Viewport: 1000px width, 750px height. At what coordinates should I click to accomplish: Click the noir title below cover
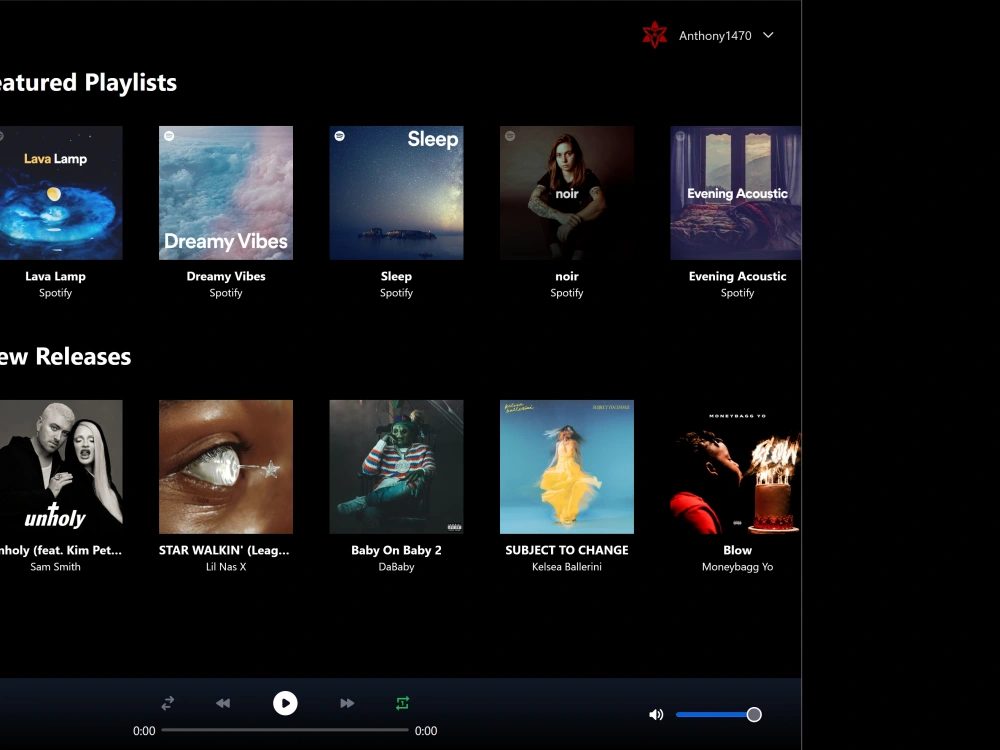click(567, 276)
